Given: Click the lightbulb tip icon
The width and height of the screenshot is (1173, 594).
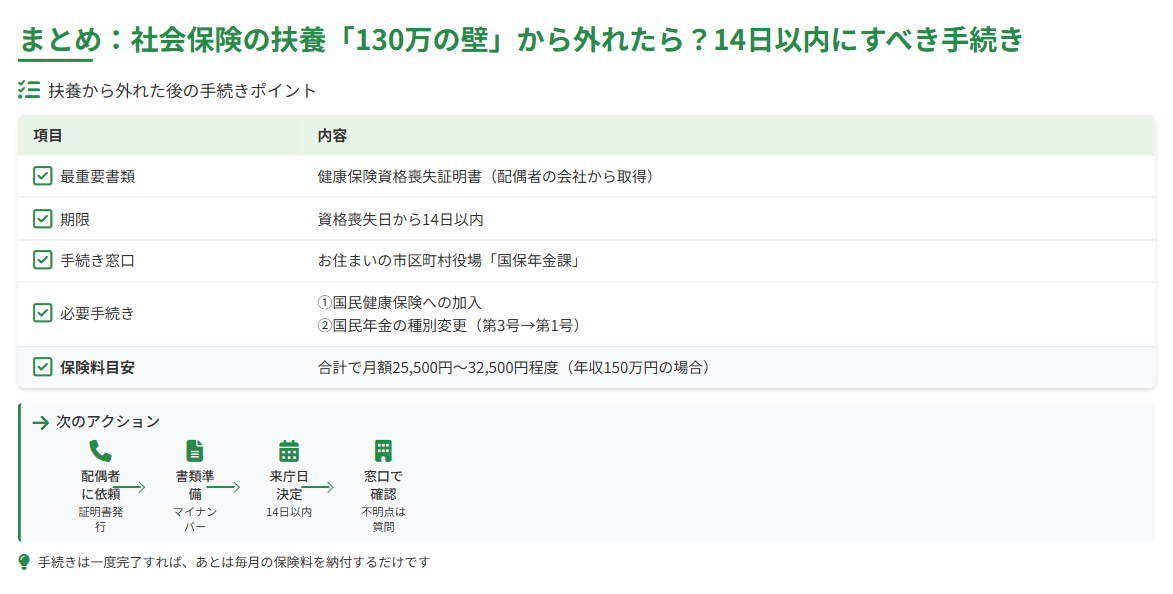Looking at the screenshot, I should 25,562.
